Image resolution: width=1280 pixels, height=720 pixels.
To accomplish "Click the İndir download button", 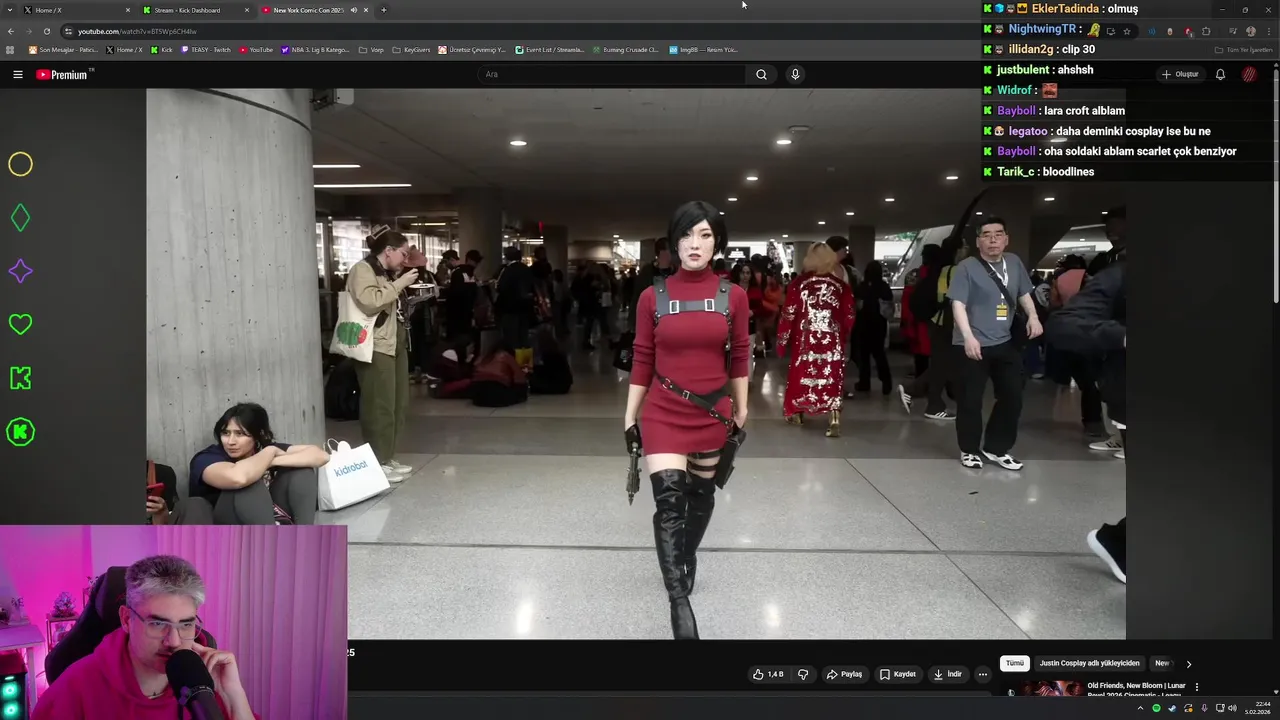I will pyautogui.click(x=948, y=674).
